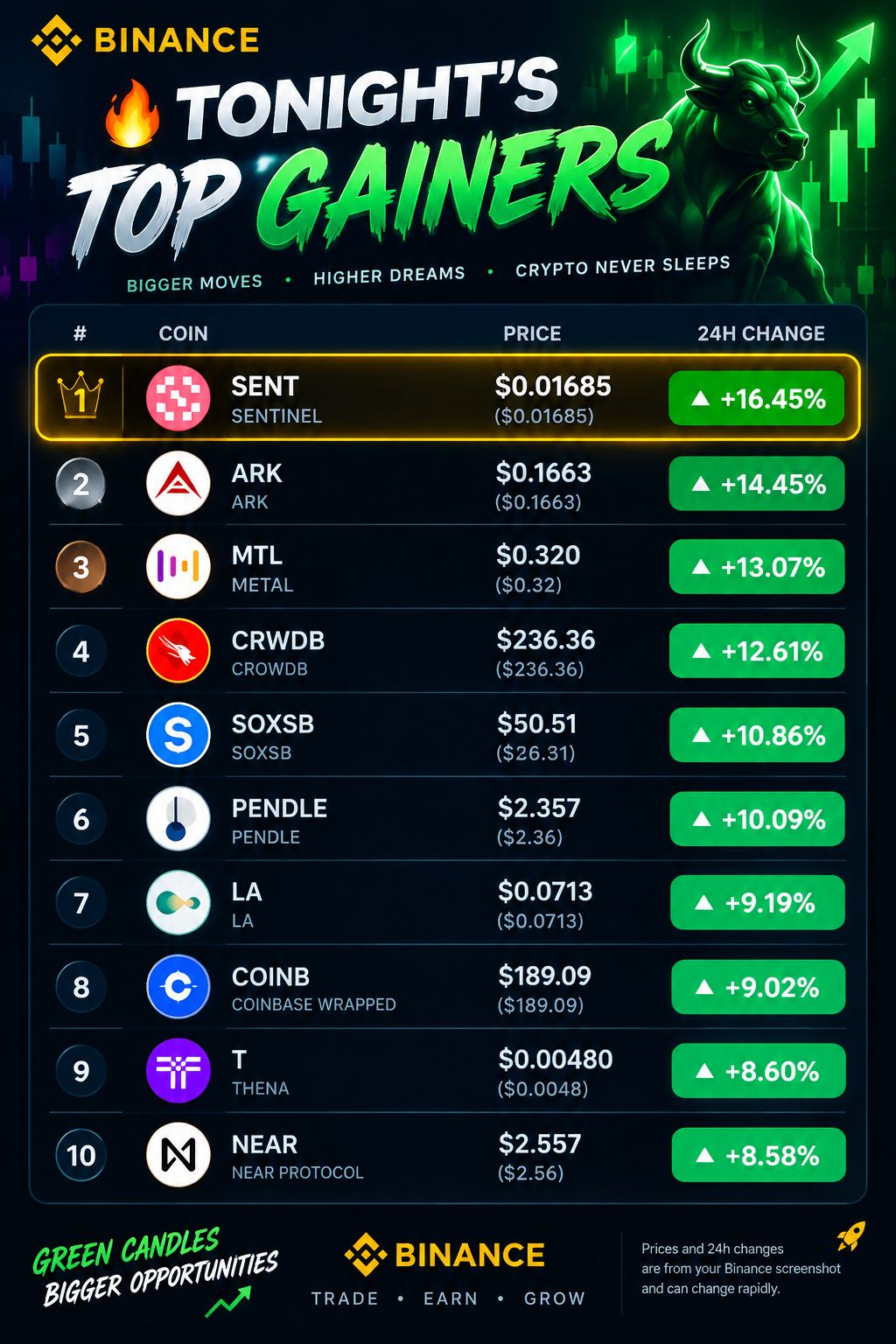Click the fire emoji beside Tonight's
The width and height of the screenshot is (896, 1344).
point(132,114)
